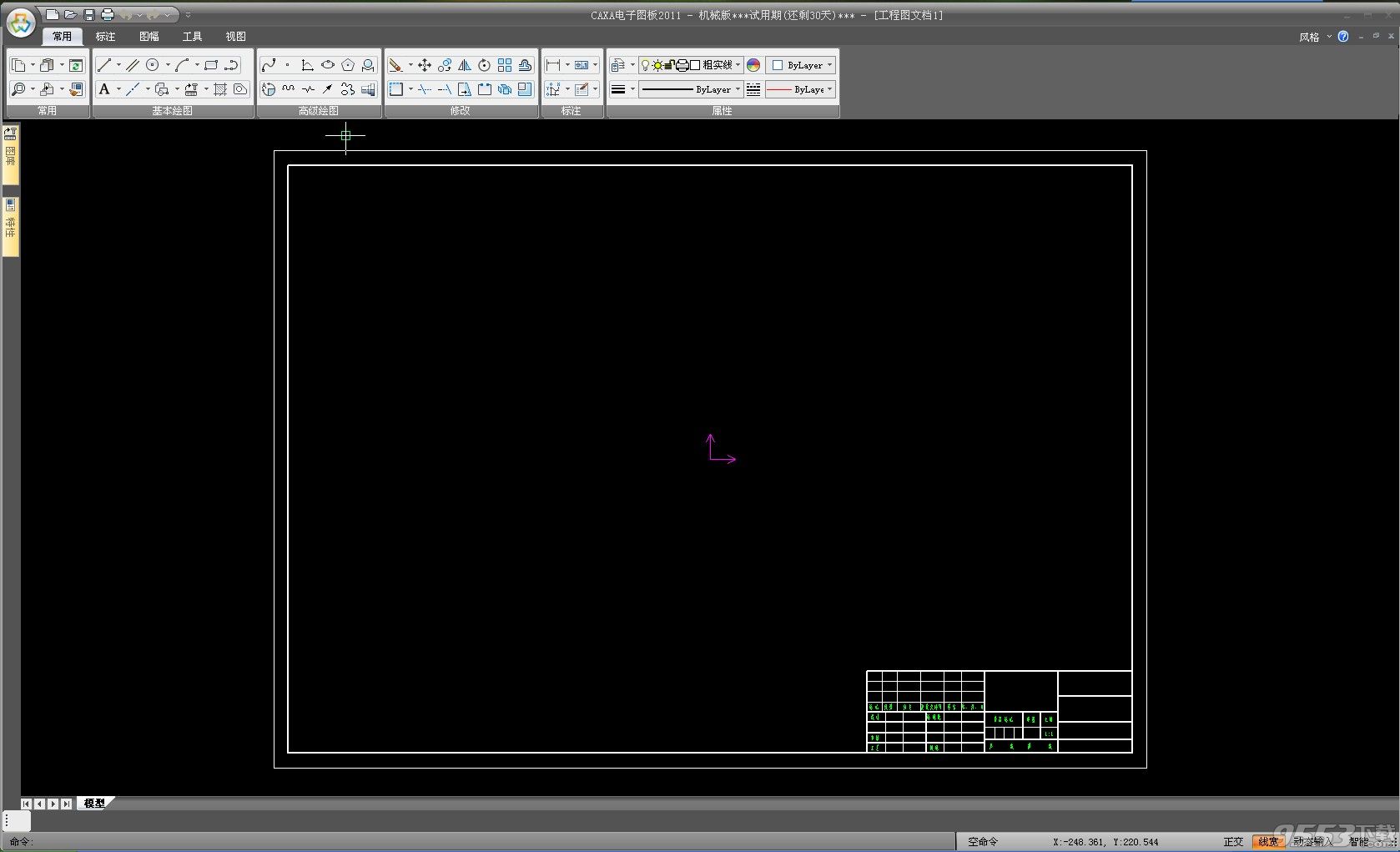
Task: Save the drawing with the floppy icon
Action: (89, 15)
